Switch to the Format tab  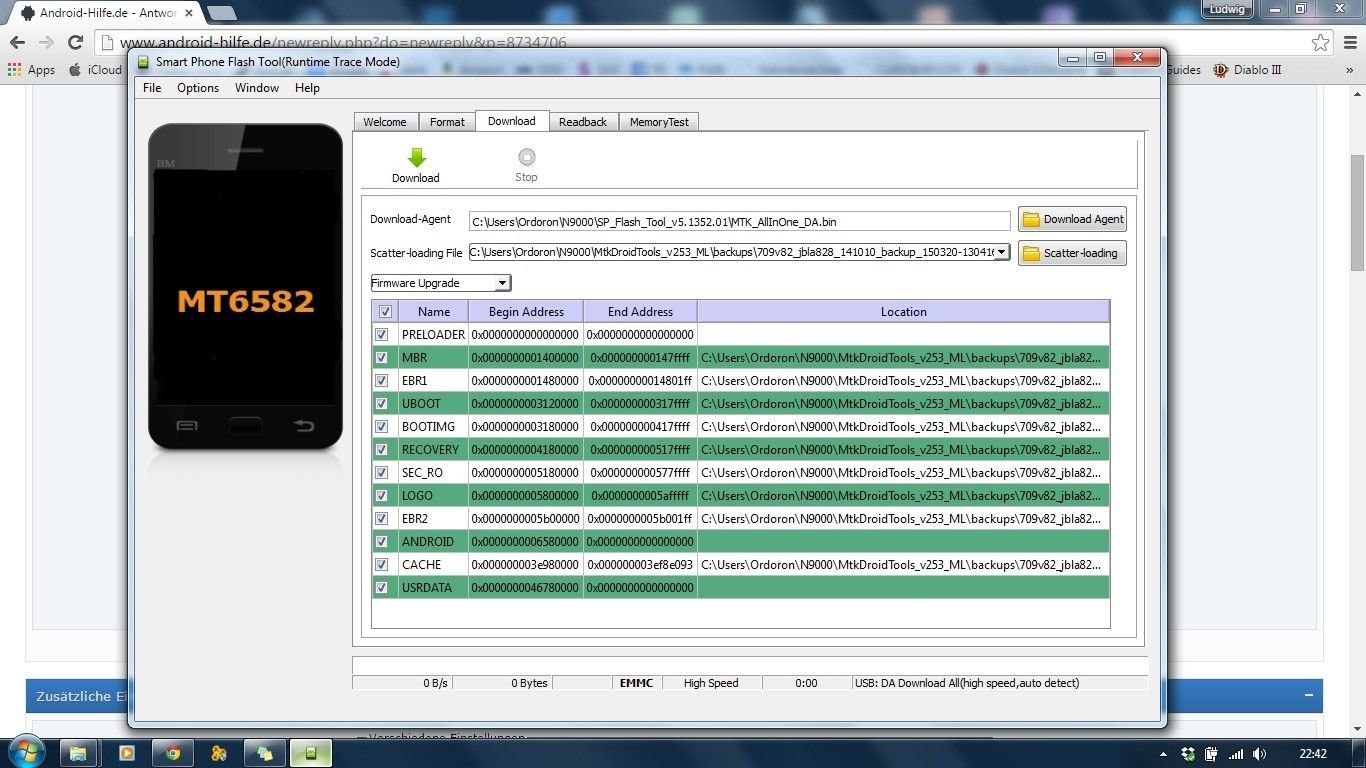click(x=447, y=122)
